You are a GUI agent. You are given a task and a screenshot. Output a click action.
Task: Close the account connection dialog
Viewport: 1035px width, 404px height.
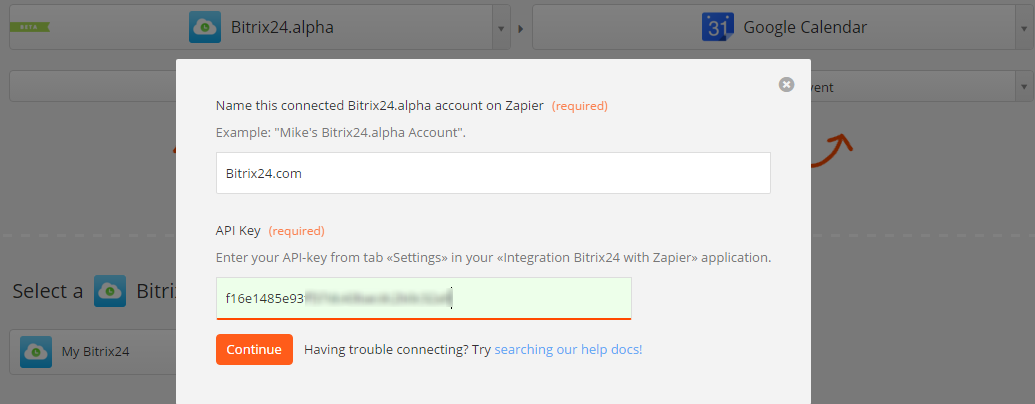(786, 85)
